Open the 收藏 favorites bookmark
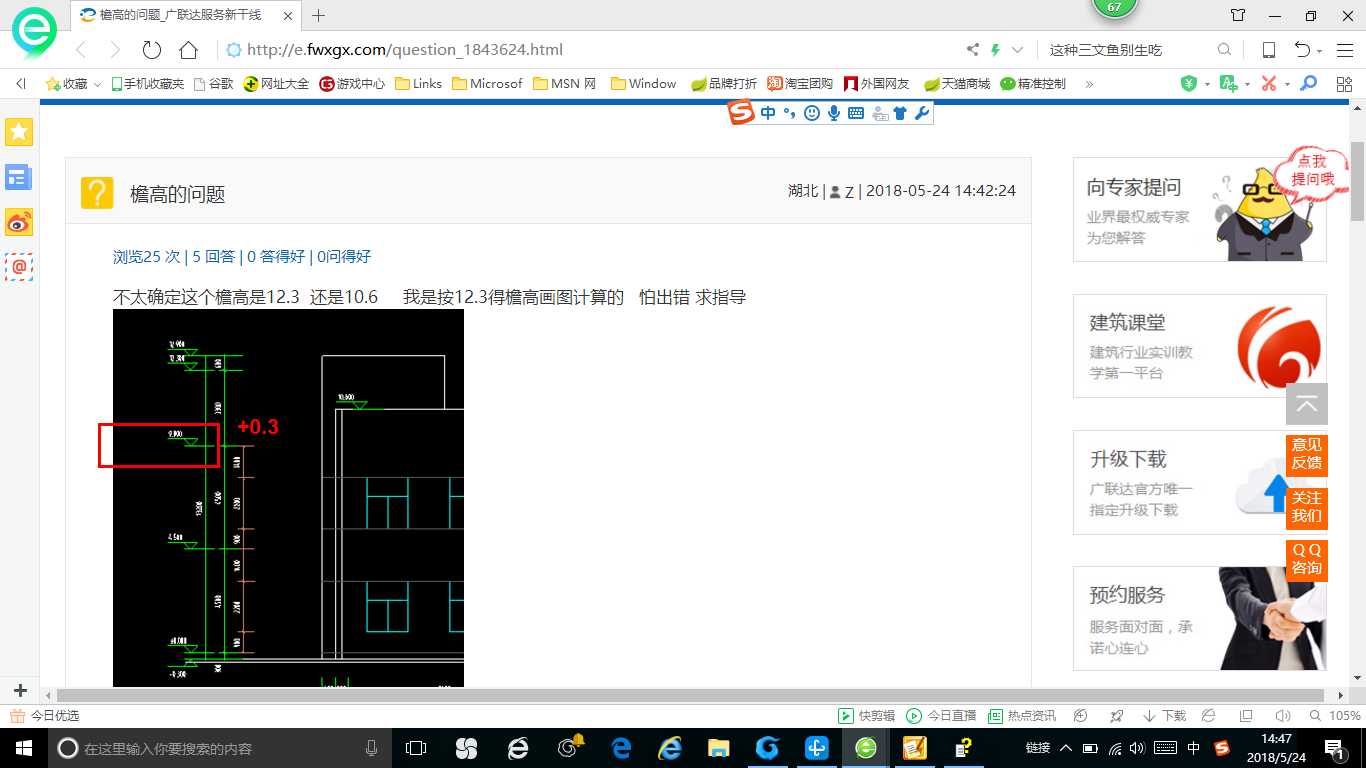The width and height of the screenshot is (1366, 768). coord(66,84)
